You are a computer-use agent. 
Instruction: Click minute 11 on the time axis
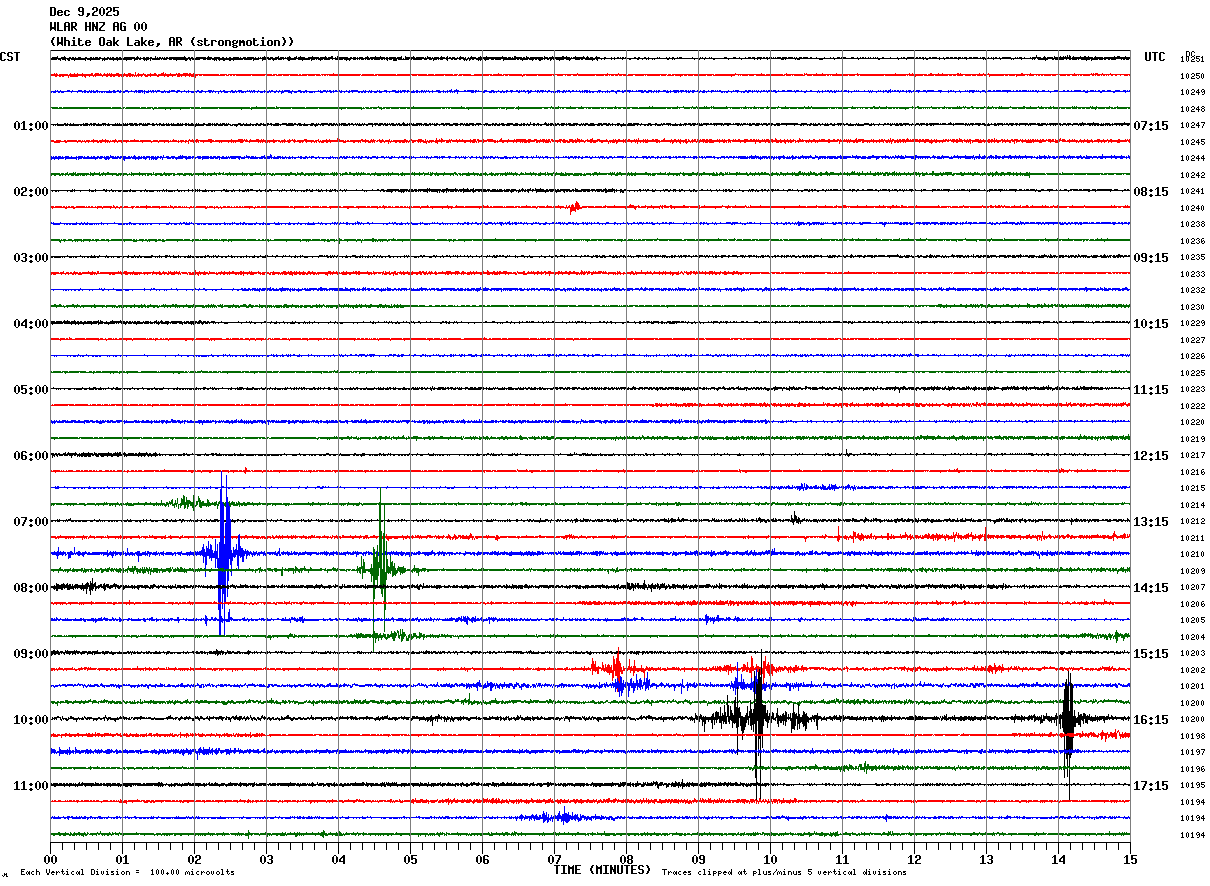[x=842, y=859]
